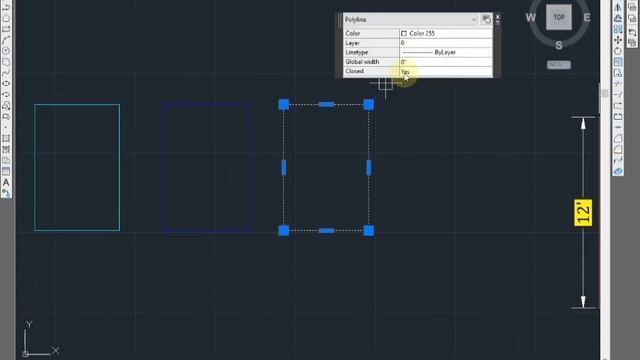Screen dimensions: 640x360
Task: Click the 12' dimension text
Action: point(583,212)
